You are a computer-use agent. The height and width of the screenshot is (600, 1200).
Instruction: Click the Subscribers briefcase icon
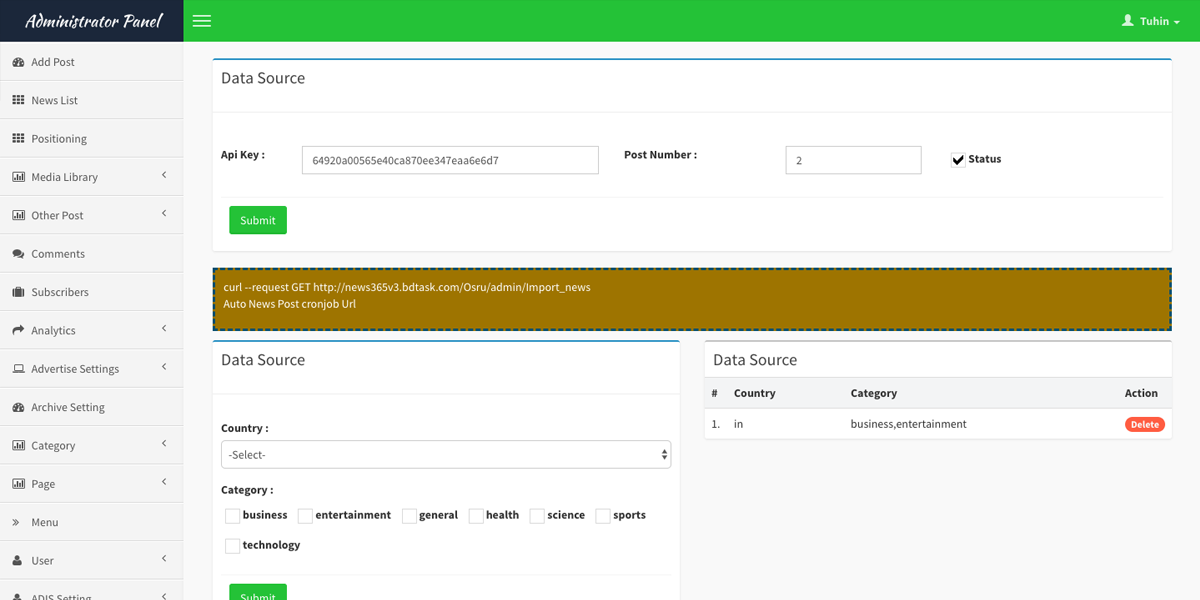(x=18, y=292)
